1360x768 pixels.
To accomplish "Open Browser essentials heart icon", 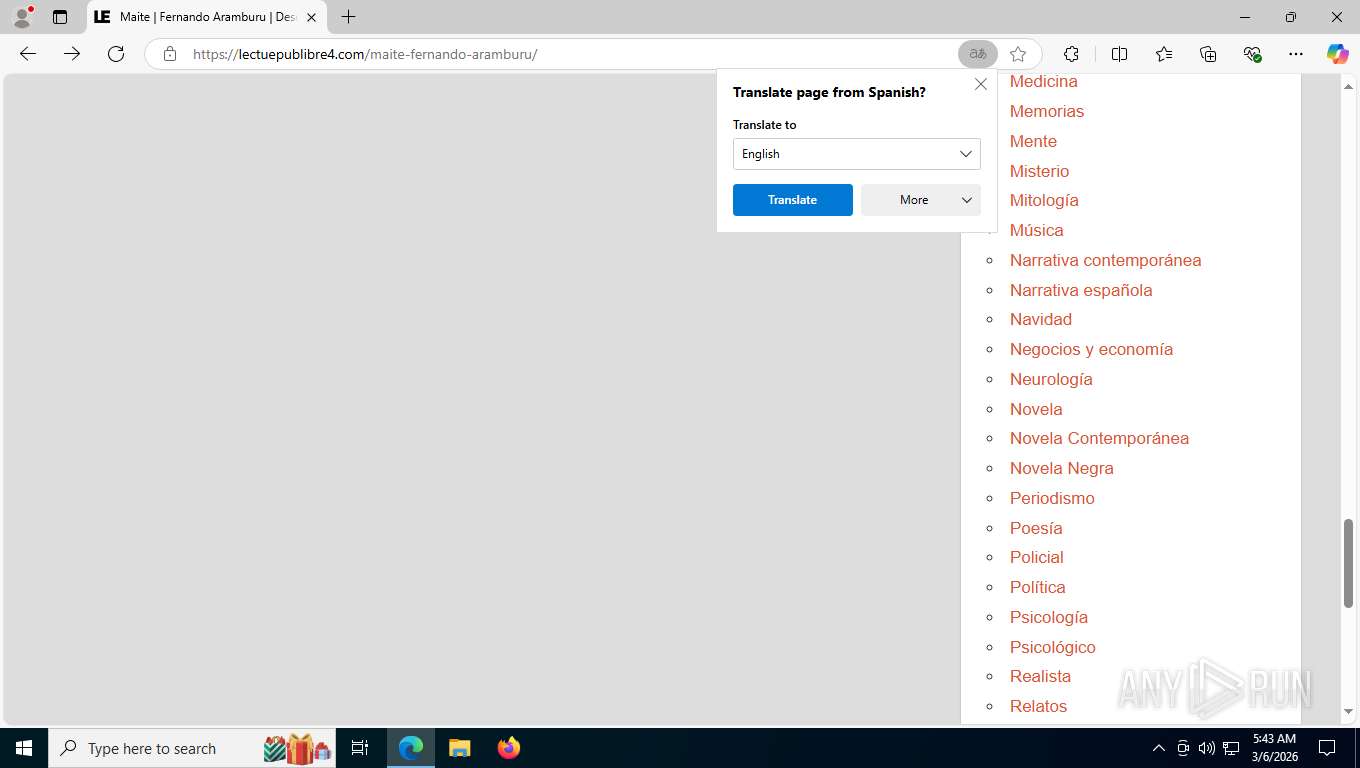I will point(1252,54).
